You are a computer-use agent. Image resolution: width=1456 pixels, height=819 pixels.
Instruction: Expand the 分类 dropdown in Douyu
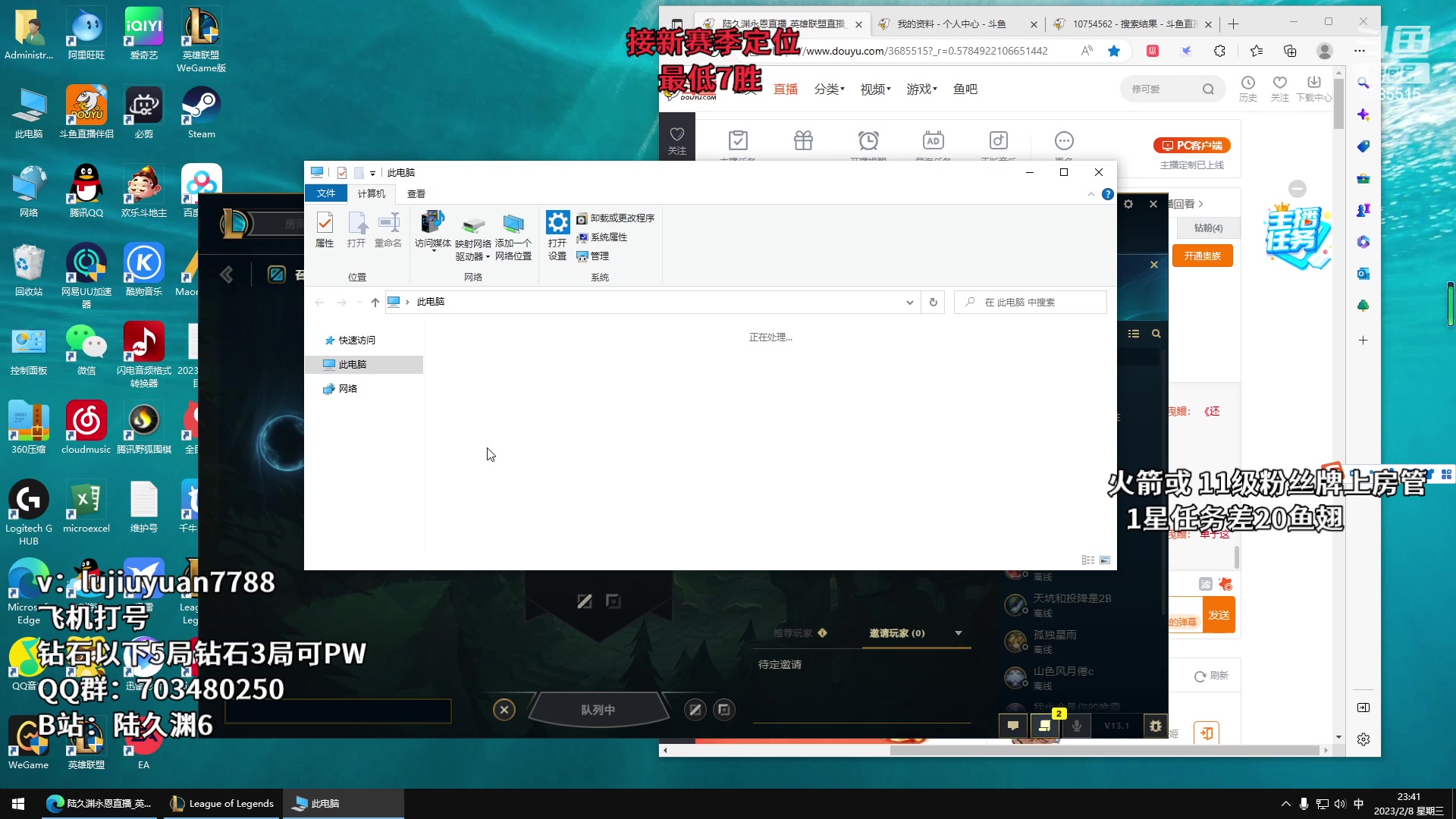(x=829, y=89)
